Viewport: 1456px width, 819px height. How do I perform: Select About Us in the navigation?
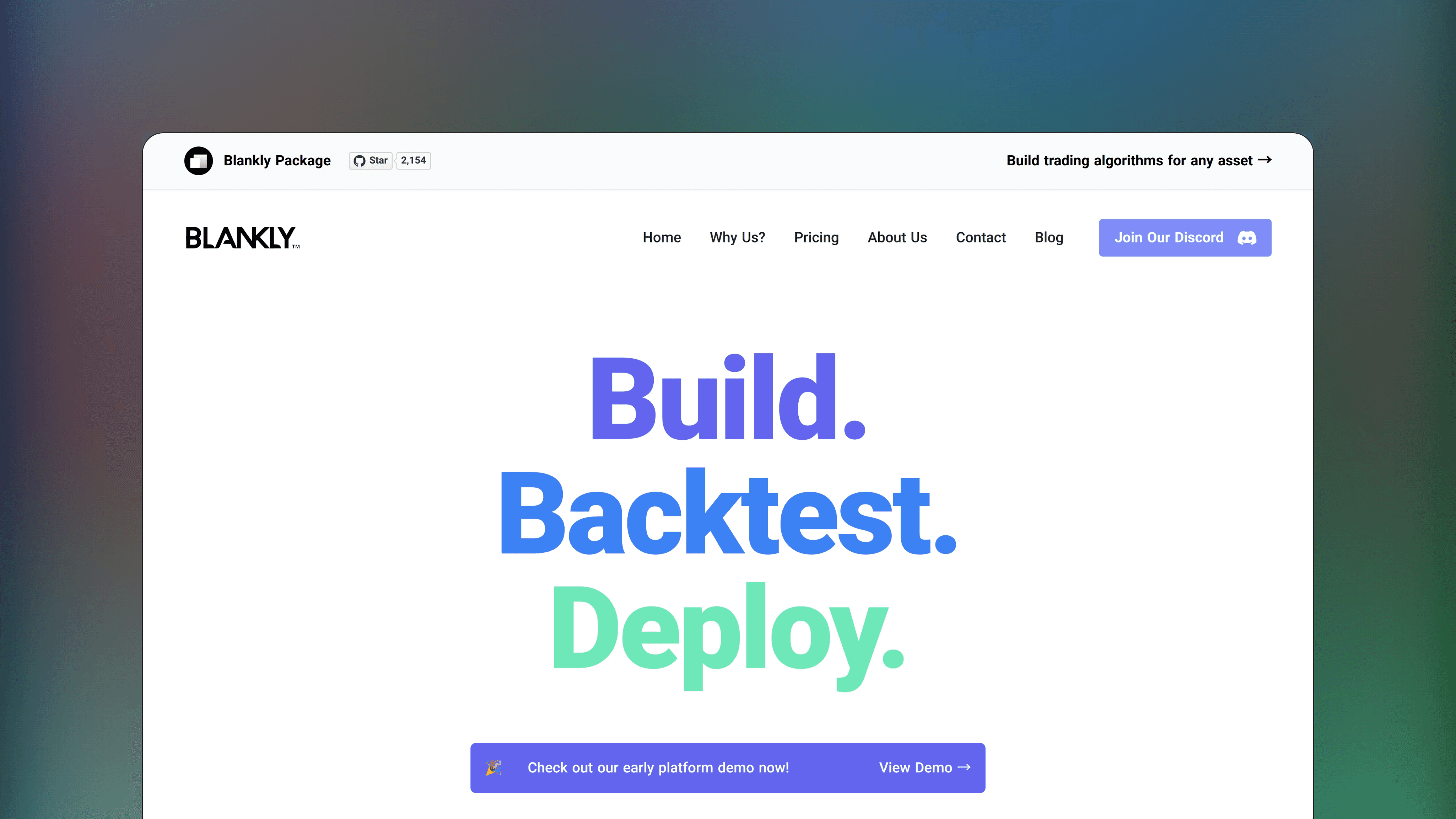point(897,237)
